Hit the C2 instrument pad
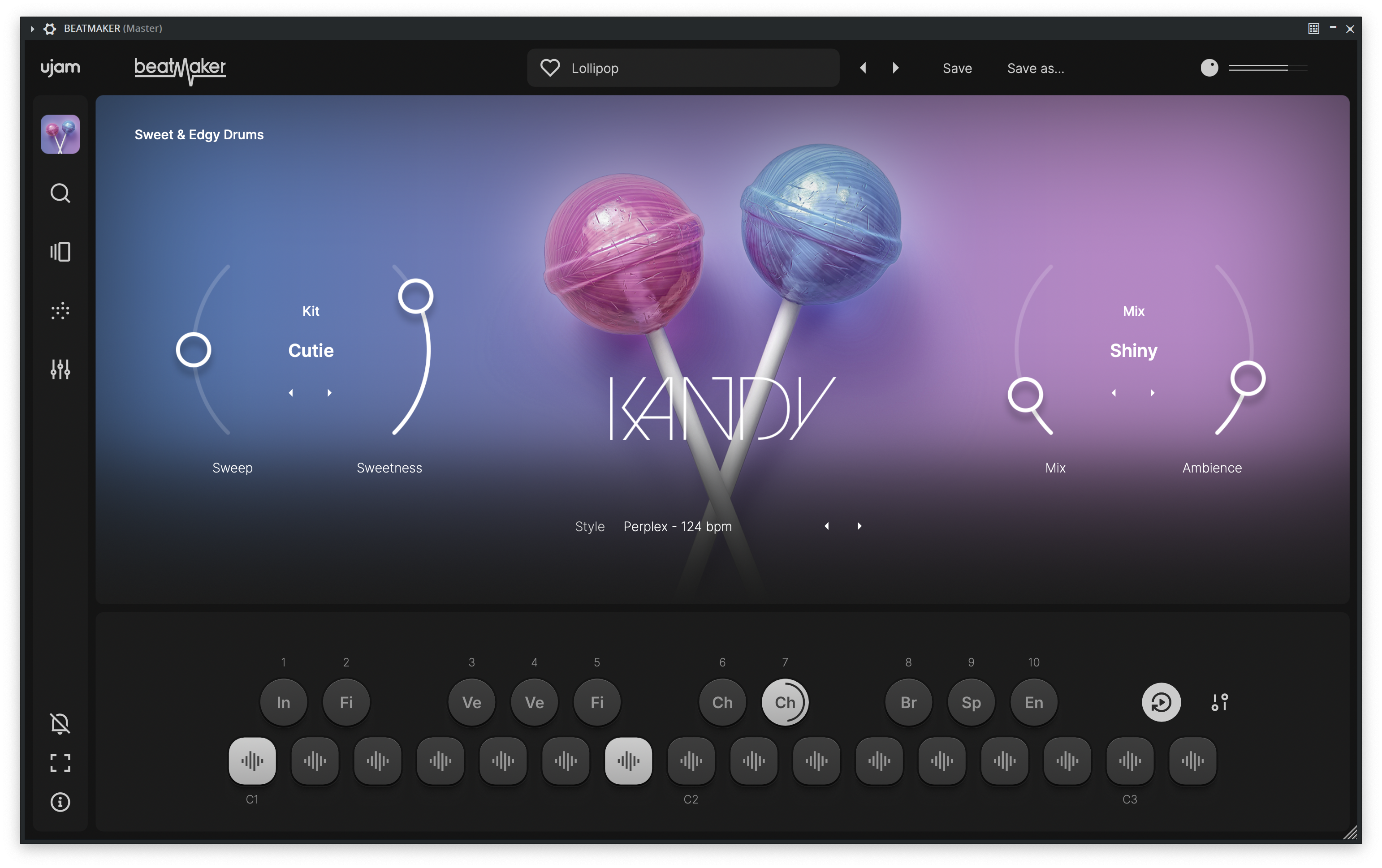This screenshot has height=868, width=1382. 691,761
